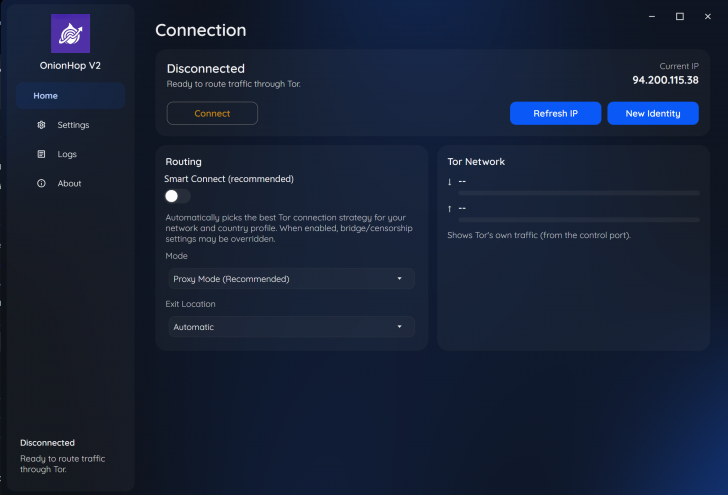Click the Routing section heading

click(x=183, y=162)
